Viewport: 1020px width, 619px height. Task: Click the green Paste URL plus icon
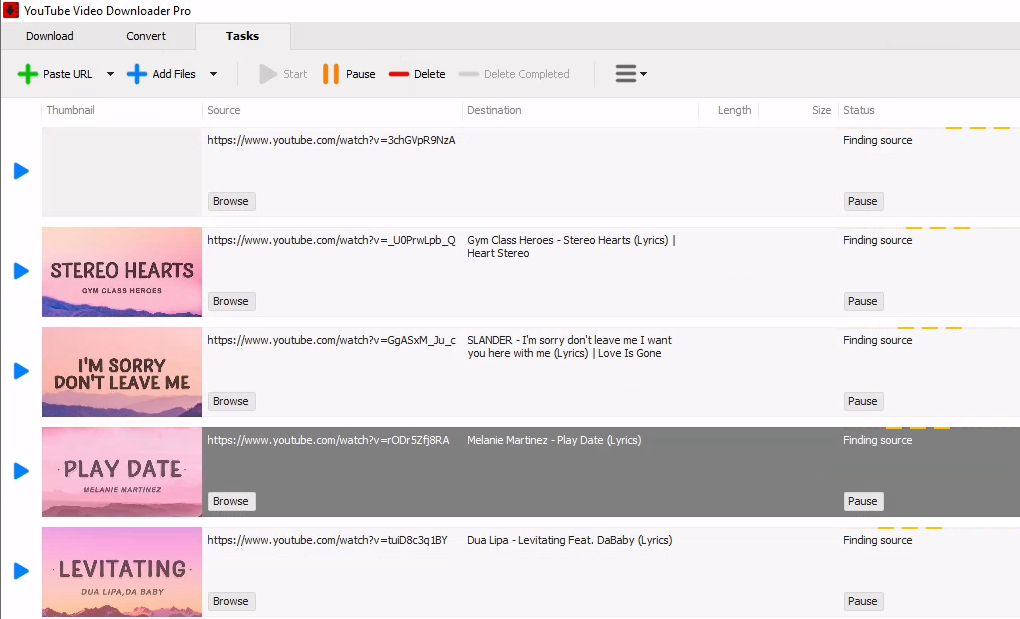click(27, 74)
